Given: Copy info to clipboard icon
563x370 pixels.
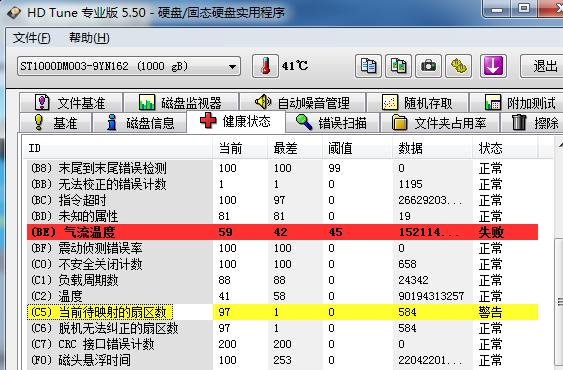Looking at the screenshot, I should tap(368, 66).
